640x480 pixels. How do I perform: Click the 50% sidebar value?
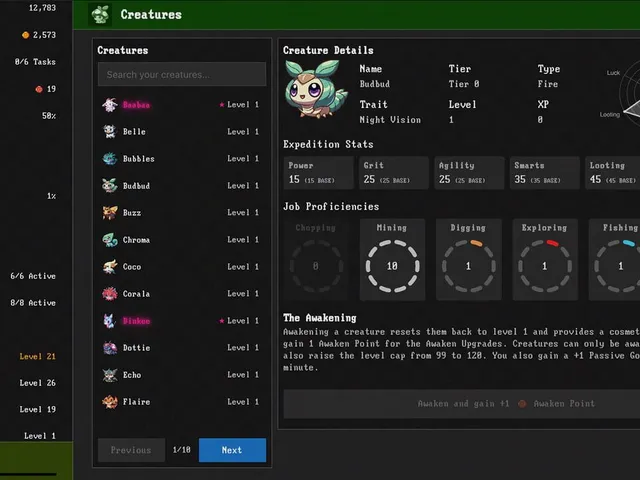tap(49, 116)
